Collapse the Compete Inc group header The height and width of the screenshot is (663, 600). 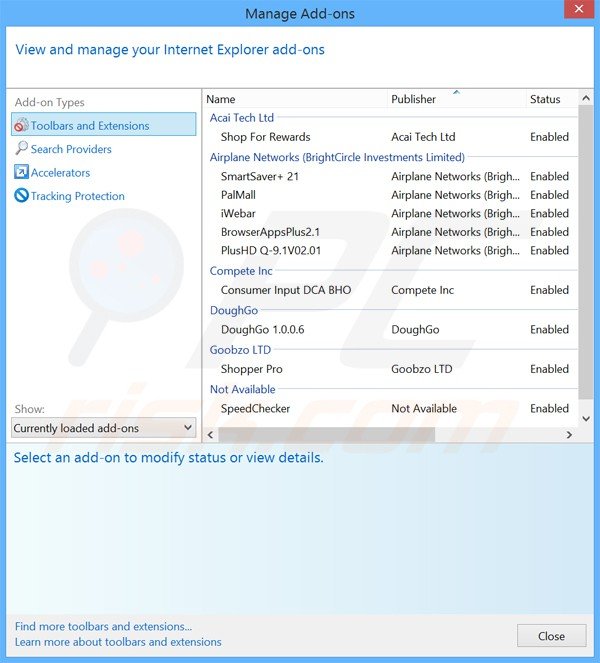point(241,271)
